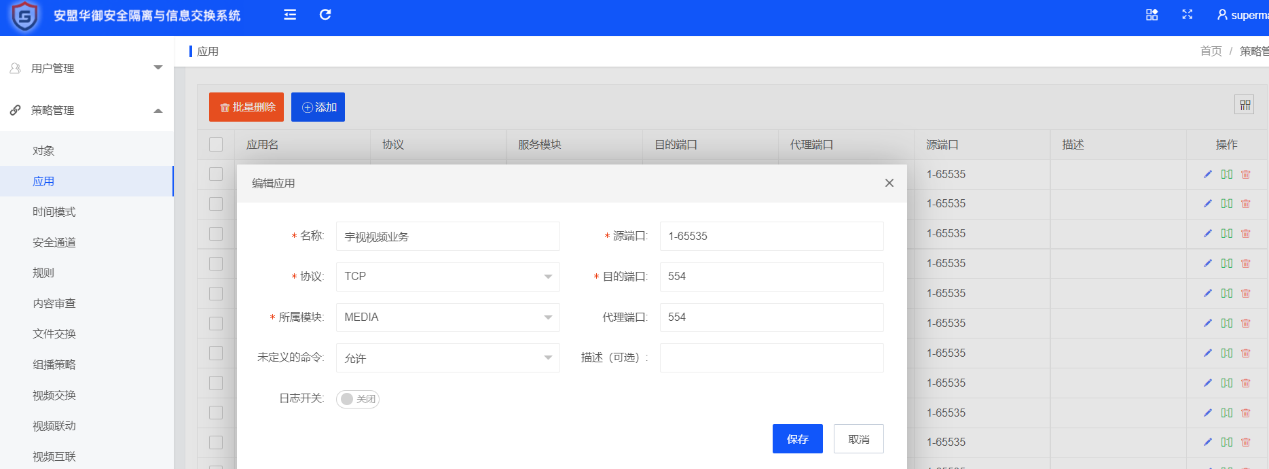1269x469 pixels.
Task: Click the sidebar collapse icon in header
Action: [290, 15]
